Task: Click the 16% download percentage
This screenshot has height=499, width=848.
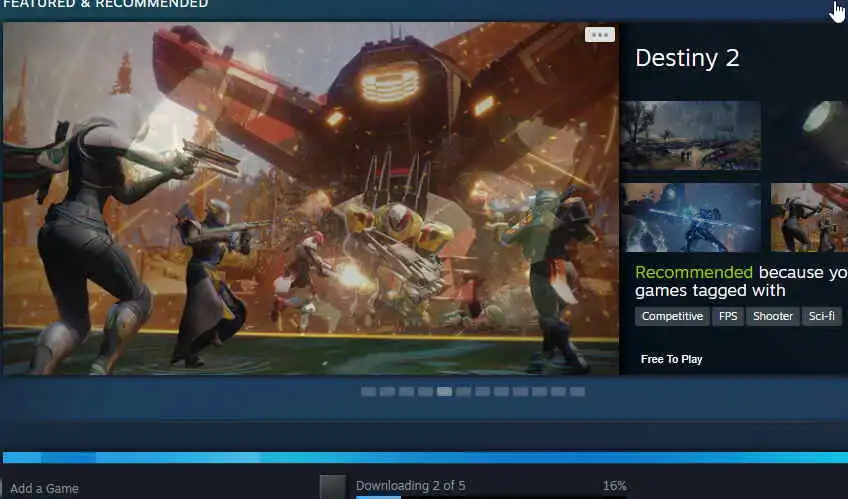Action: tap(614, 485)
